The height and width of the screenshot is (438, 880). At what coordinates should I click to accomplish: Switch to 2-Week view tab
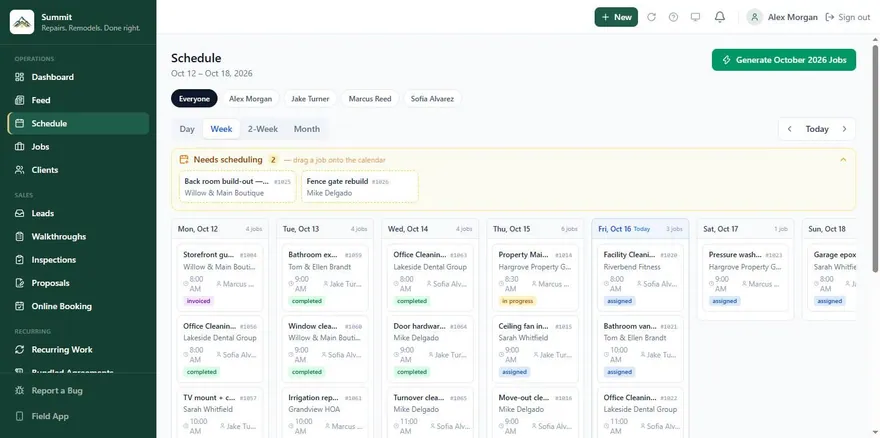pyautogui.click(x=263, y=129)
